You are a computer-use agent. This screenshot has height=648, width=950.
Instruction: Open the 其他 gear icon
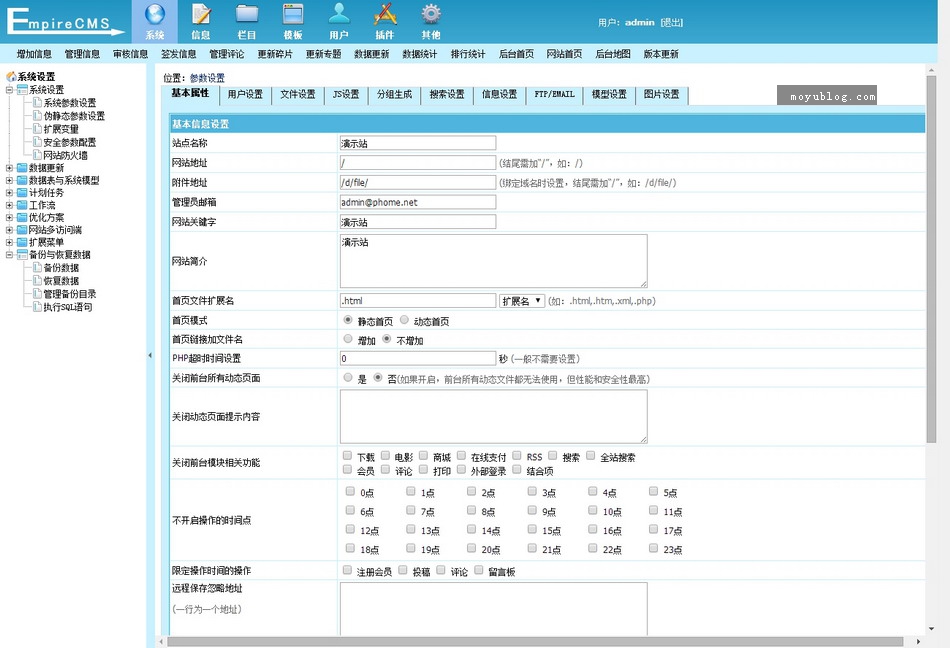click(x=431, y=15)
